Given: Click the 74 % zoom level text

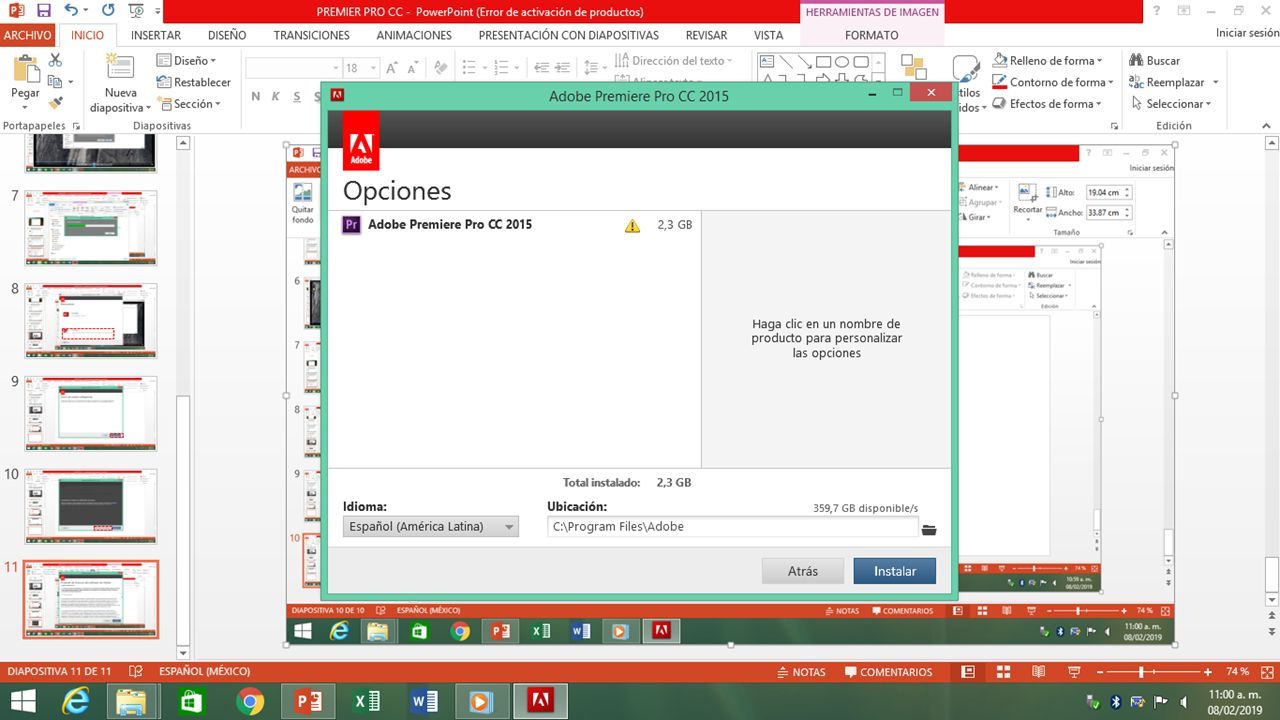Looking at the screenshot, I should pos(1237,672).
